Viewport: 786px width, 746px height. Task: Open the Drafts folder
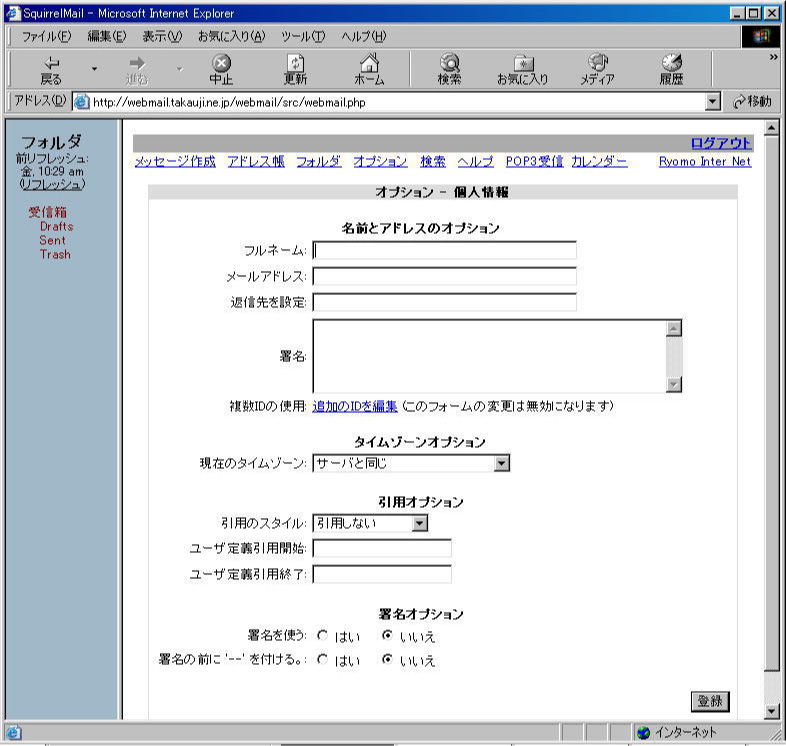point(57,227)
